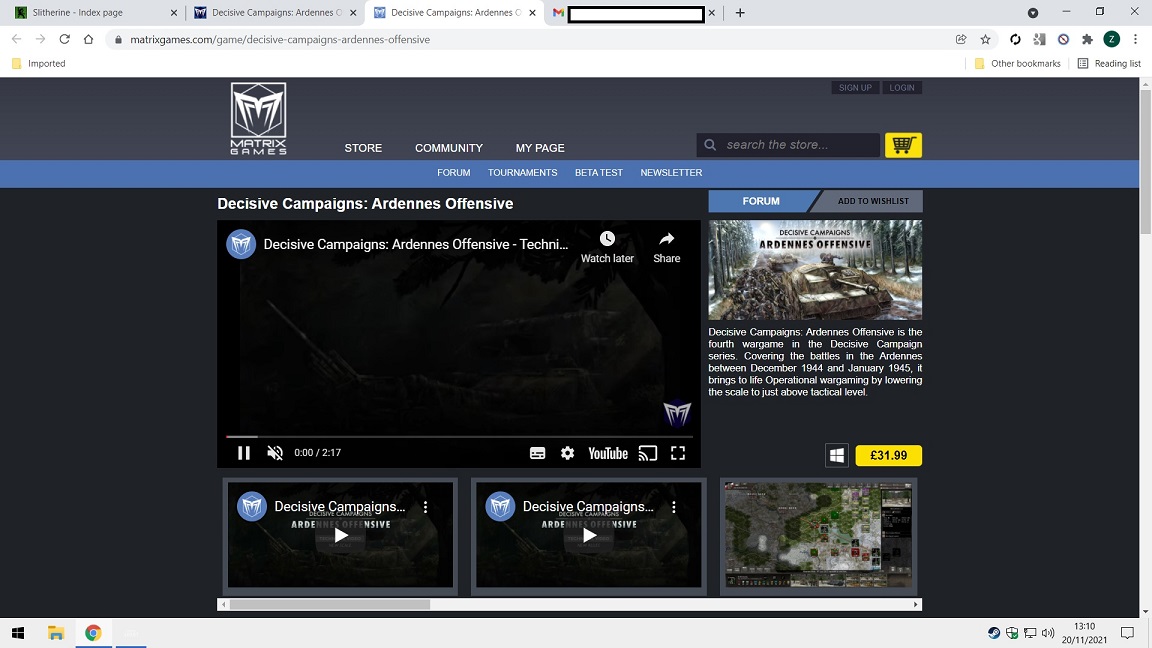The image size is (1152, 648).
Task: Open Other bookmarks folder
Action: 1018,63
